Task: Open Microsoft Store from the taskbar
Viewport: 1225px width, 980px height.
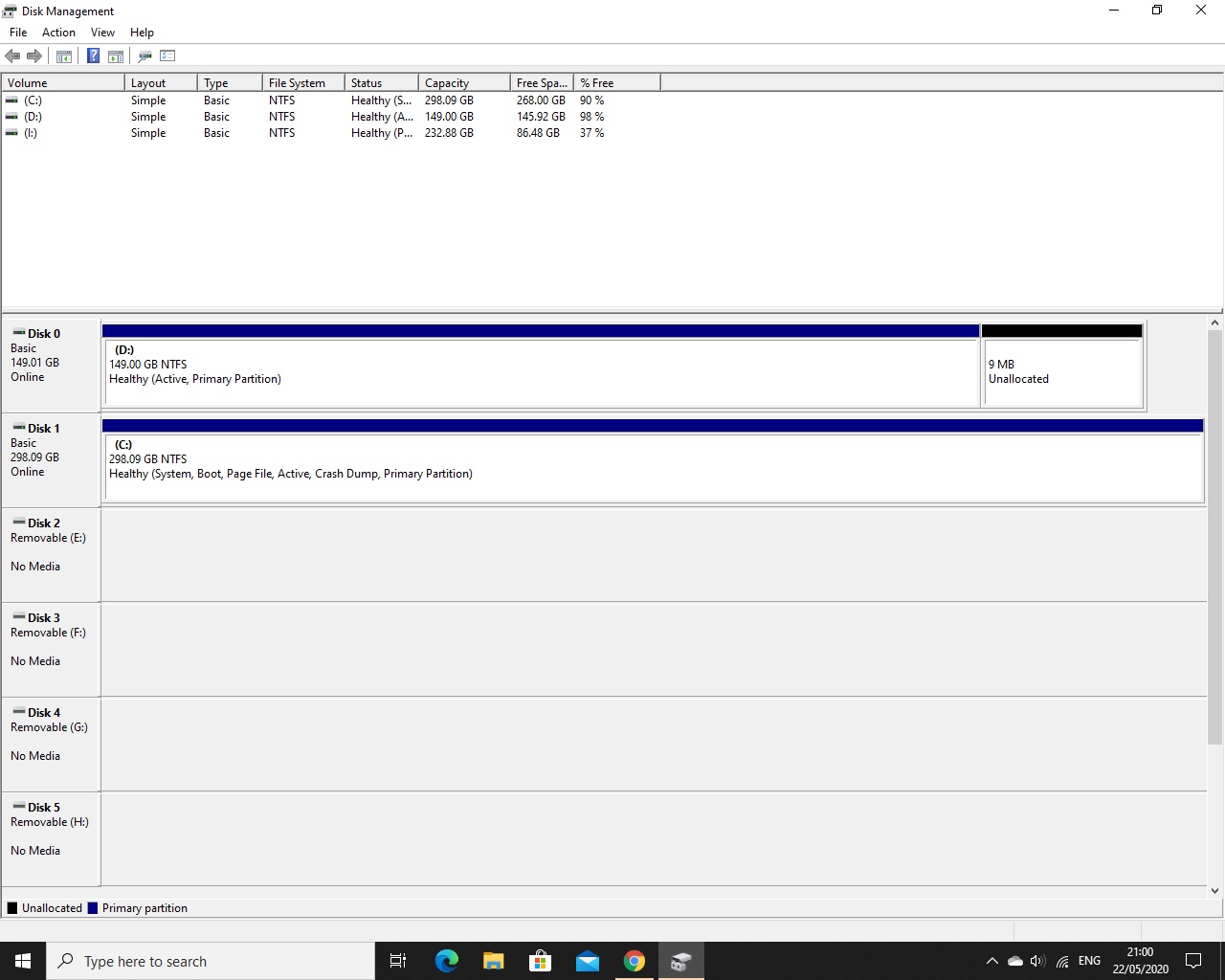Action: 540,961
